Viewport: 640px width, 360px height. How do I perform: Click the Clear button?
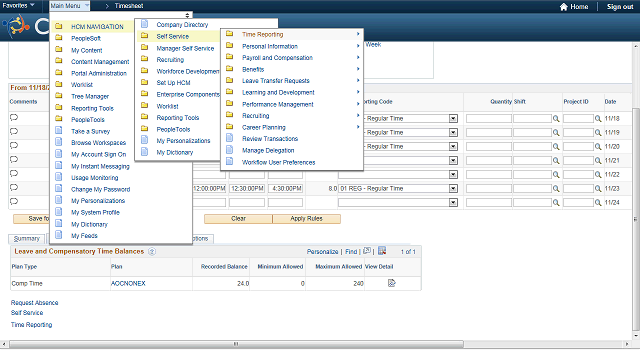pyautogui.click(x=238, y=219)
